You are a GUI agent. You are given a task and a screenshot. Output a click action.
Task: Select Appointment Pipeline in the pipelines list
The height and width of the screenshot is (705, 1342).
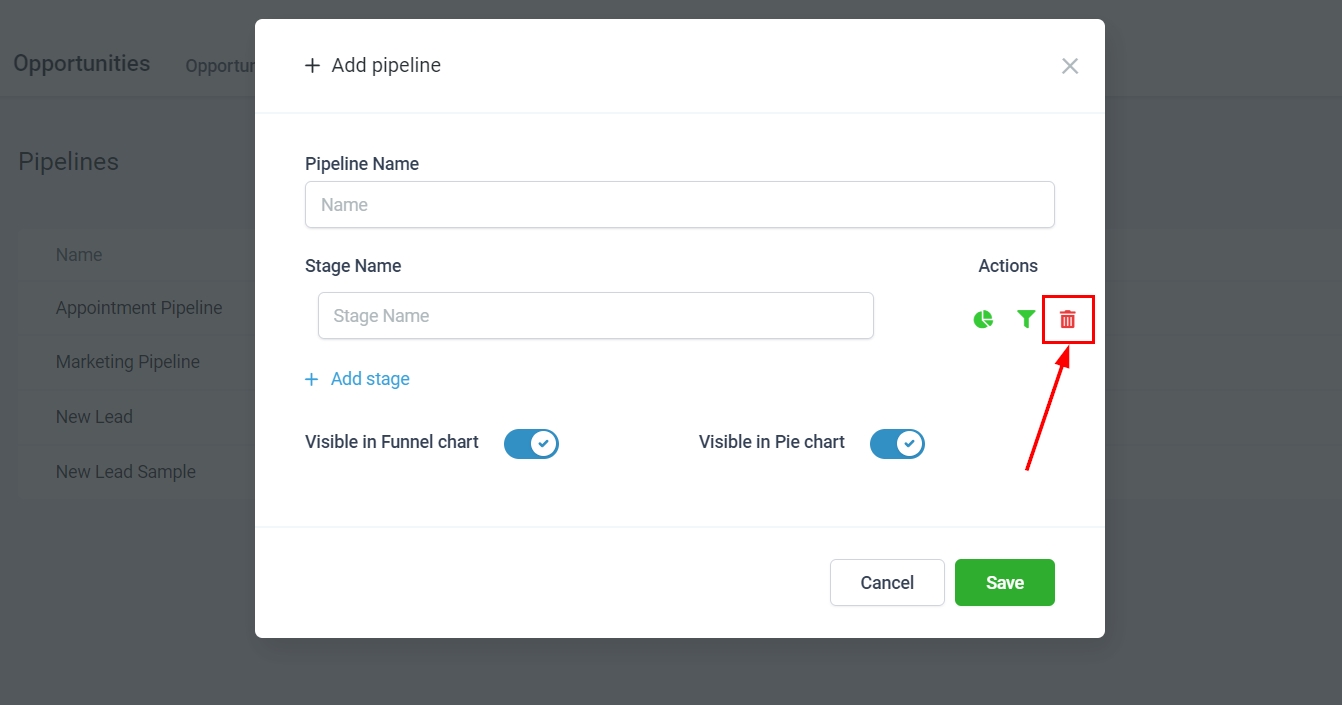[x=139, y=308]
